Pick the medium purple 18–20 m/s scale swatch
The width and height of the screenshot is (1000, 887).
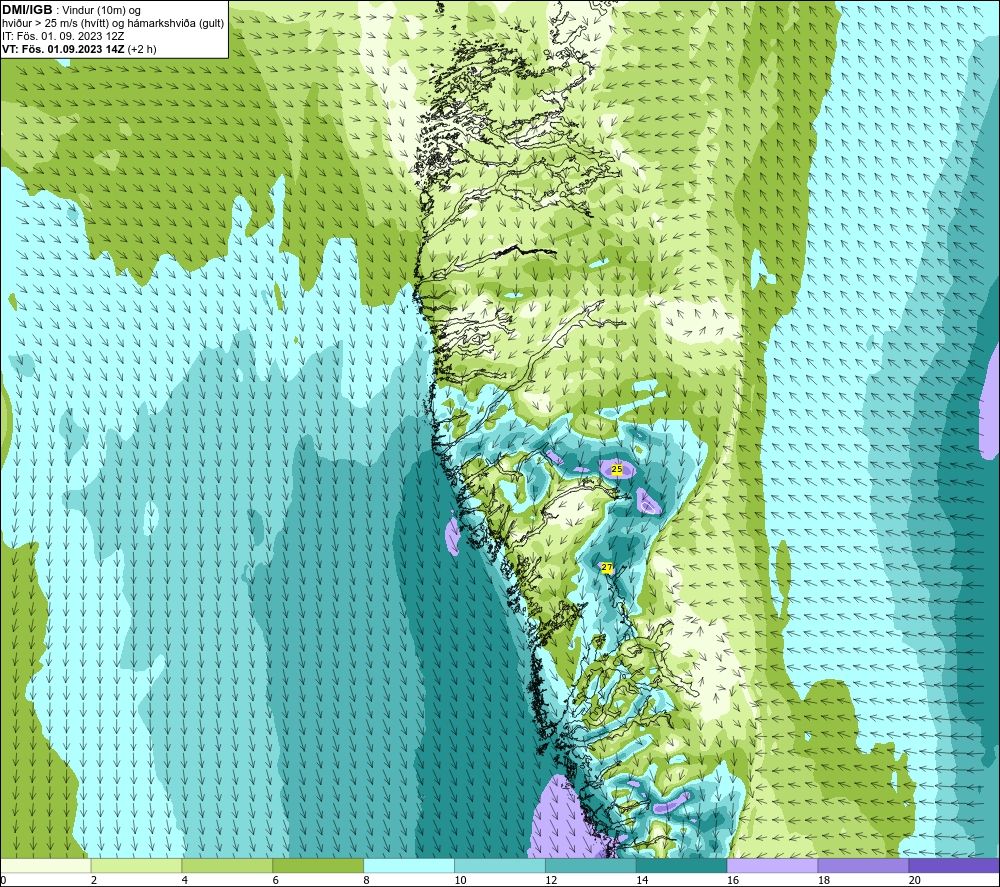click(x=864, y=865)
